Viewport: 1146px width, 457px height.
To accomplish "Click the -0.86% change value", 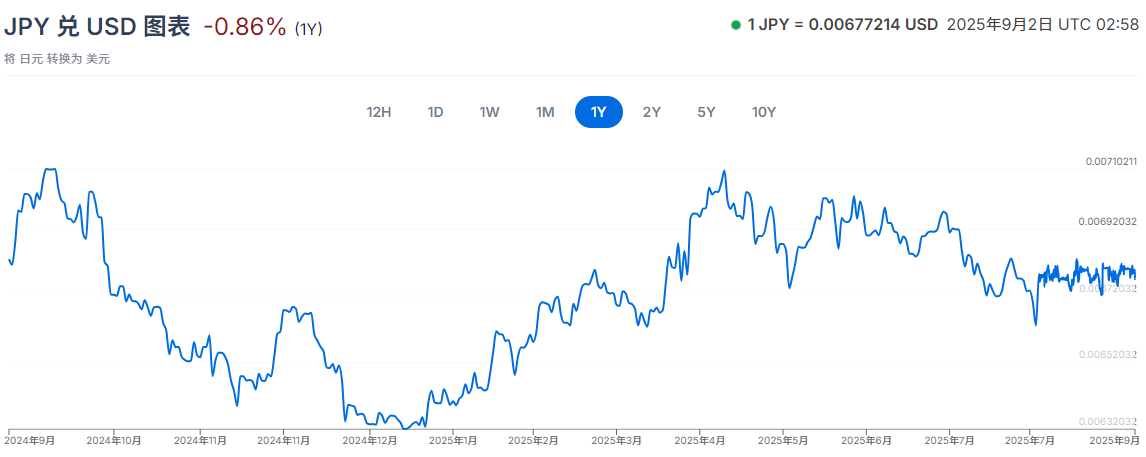I will click(245, 27).
